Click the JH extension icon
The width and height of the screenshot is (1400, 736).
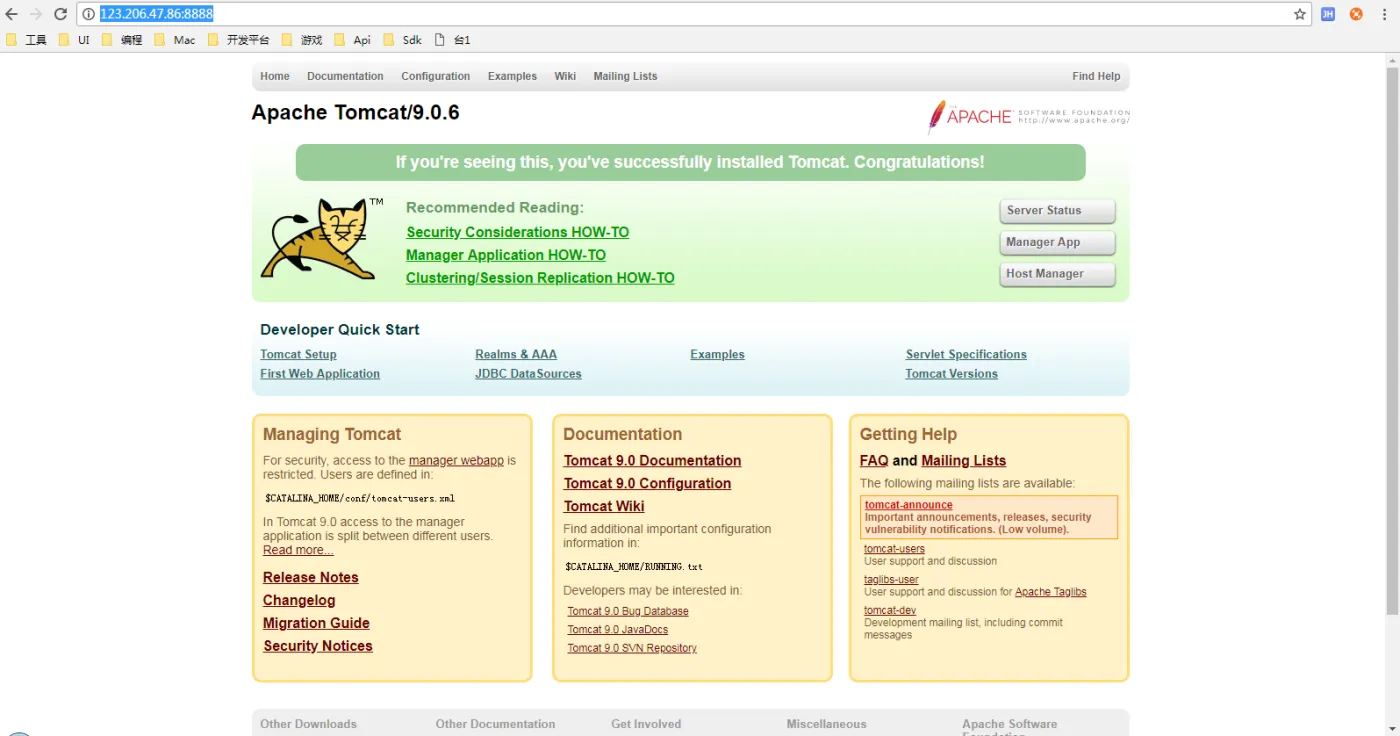[x=1328, y=14]
